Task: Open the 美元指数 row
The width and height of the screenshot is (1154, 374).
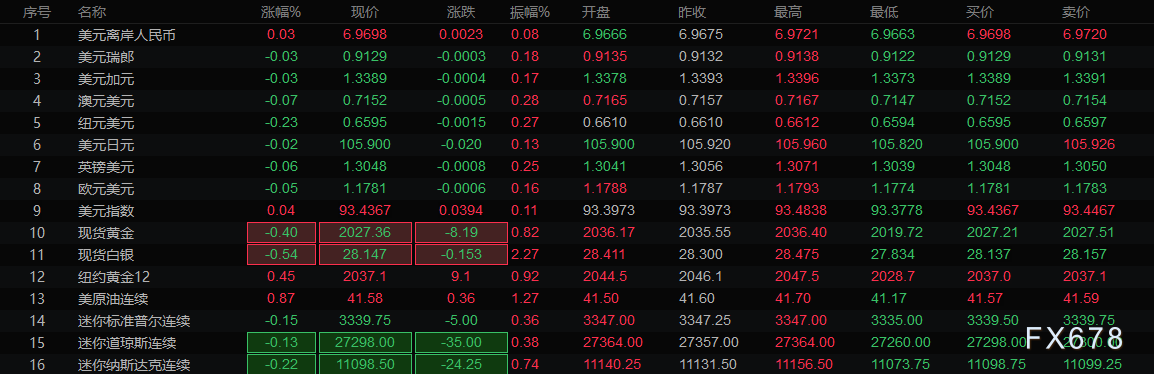Action: (x=577, y=211)
